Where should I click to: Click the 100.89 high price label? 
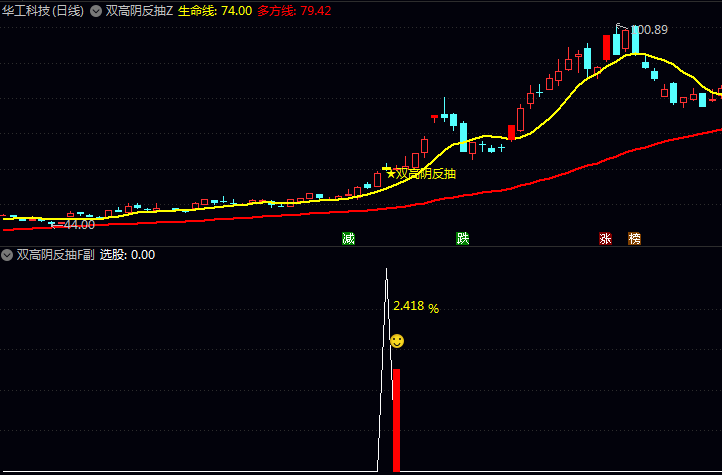(x=649, y=30)
